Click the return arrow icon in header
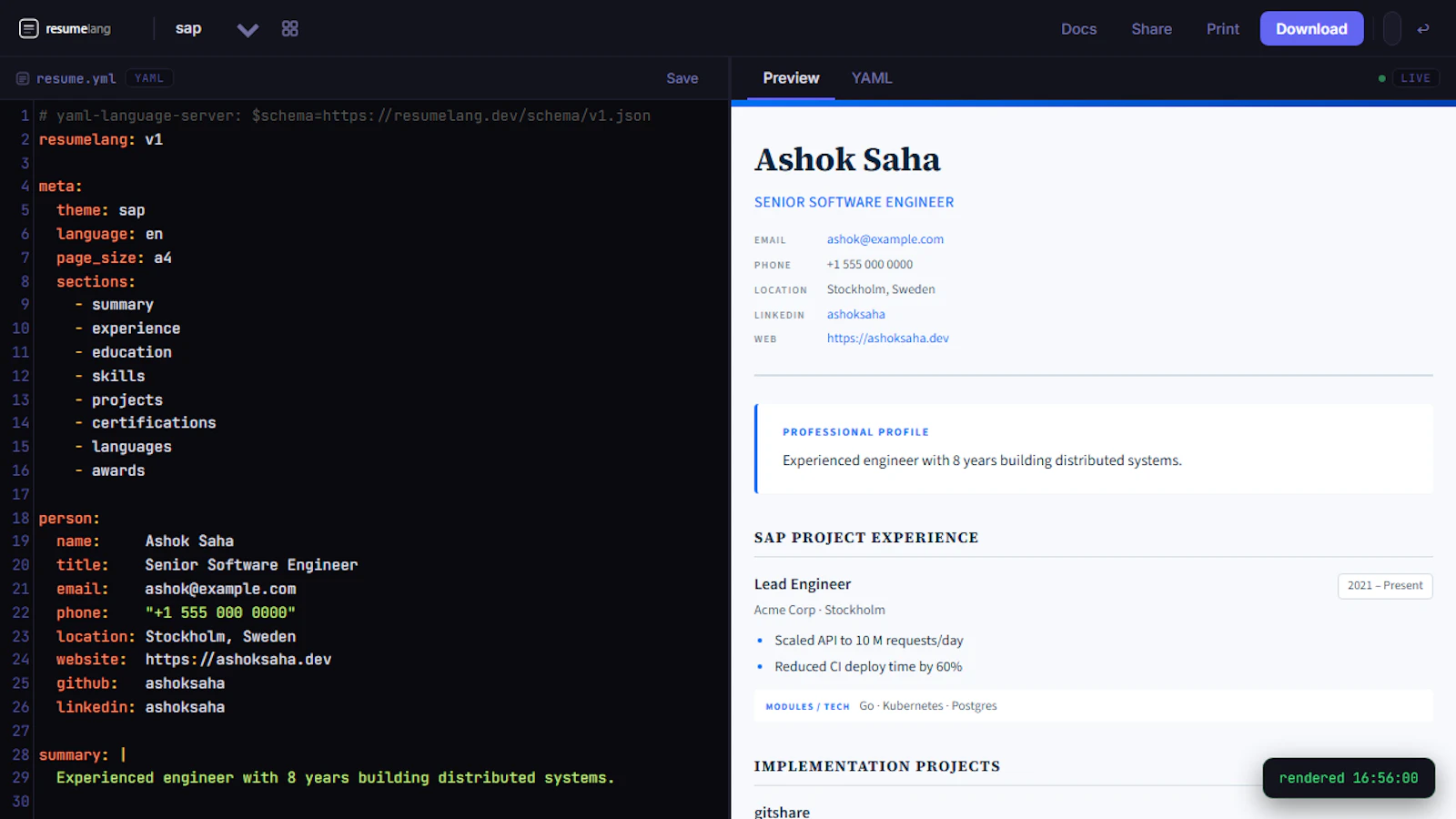The height and width of the screenshot is (819, 1456). [1423, 29]
